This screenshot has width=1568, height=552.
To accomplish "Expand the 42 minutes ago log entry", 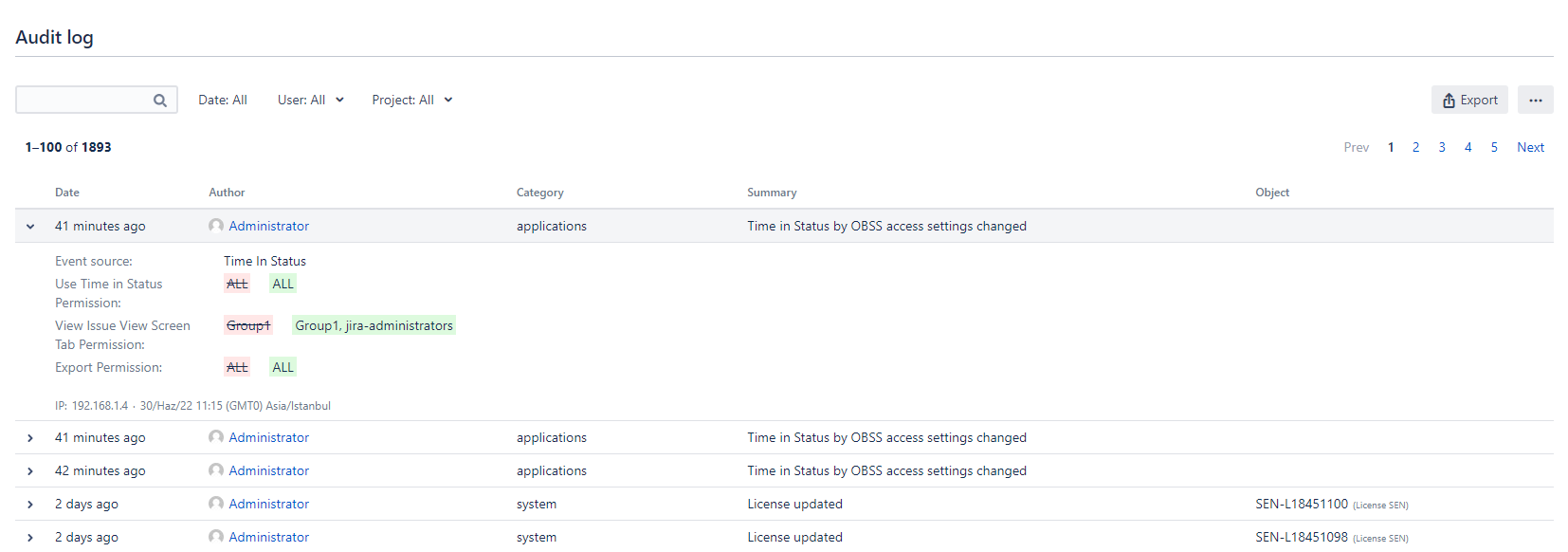I will (30, 471).
